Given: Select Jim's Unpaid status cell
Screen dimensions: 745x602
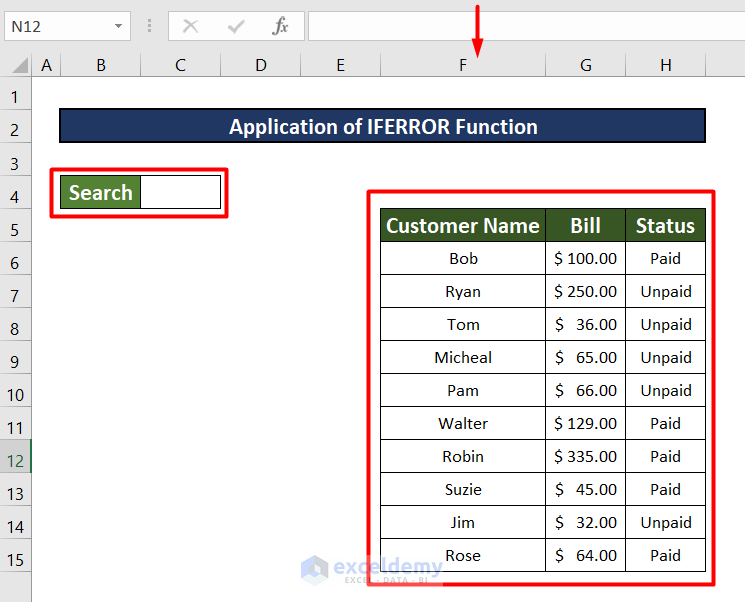Looking at the screenshot, I should [666, 522].
